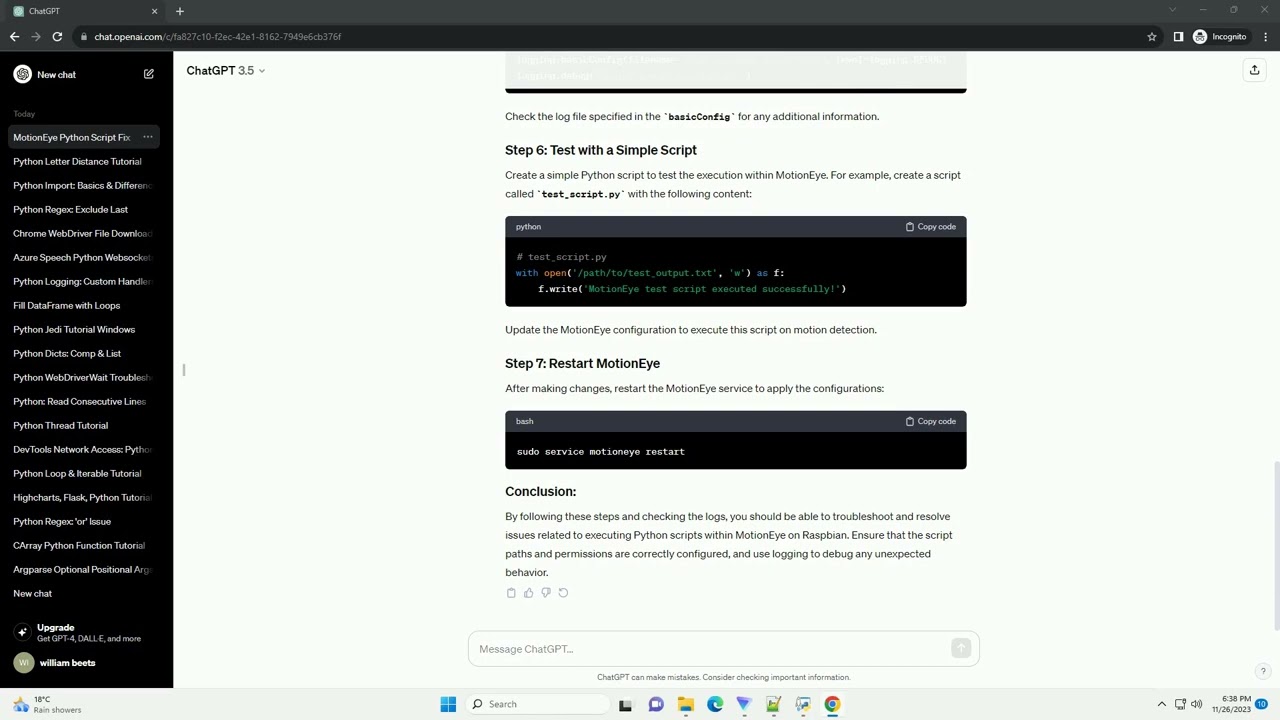This screenshot has width=1280, height=720.
Task: Go back in browser history
Action: 14,37
